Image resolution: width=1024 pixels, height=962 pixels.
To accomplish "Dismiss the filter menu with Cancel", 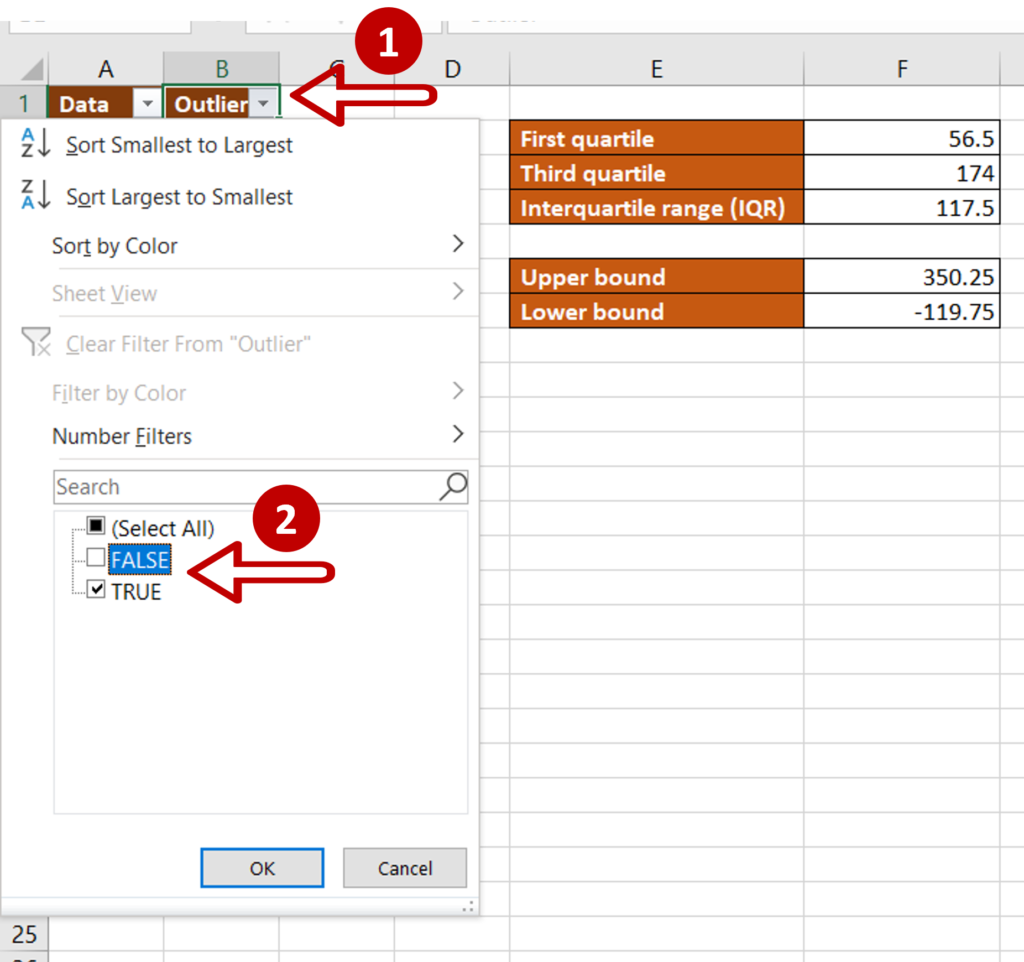I will coord(404,868).
